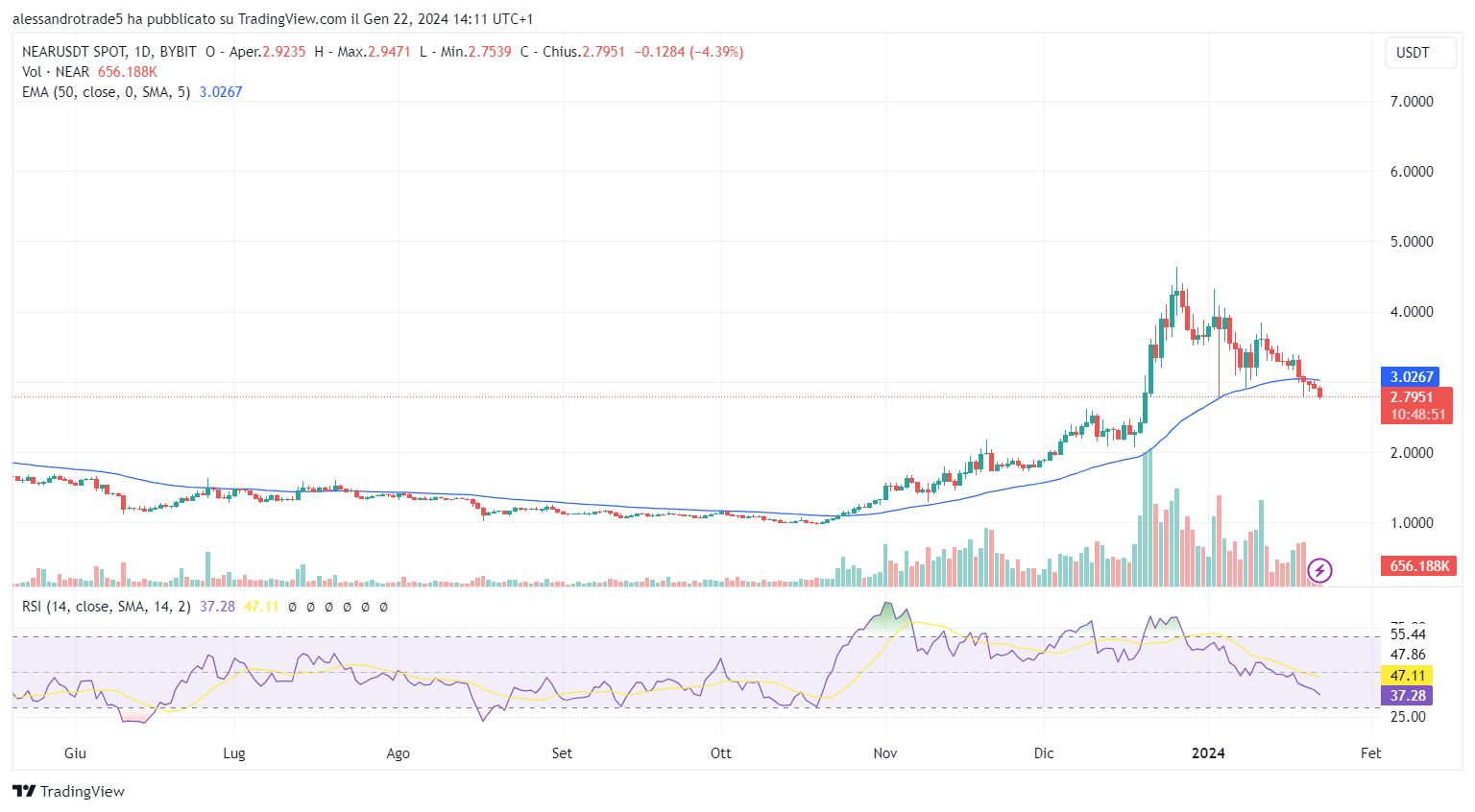Screen dimensions: 1475x812
Task: Click the EMA price label 3.0267
Action: (1410, 377)
